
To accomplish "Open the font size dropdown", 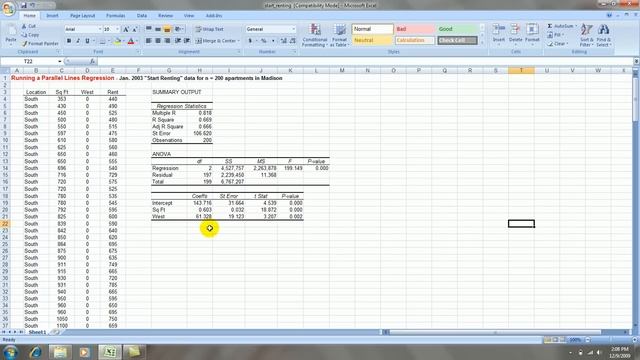I will pos(118,29).
